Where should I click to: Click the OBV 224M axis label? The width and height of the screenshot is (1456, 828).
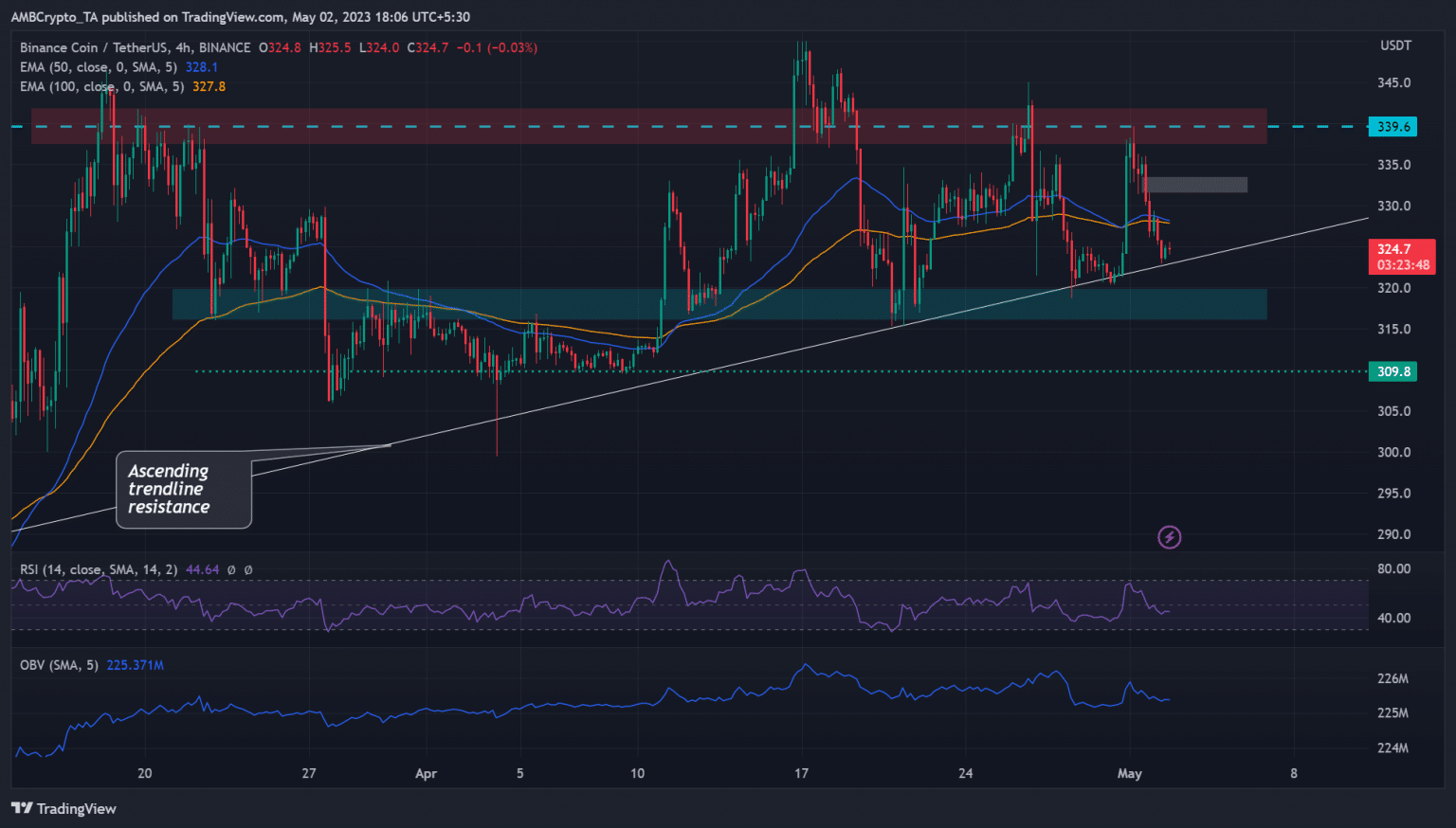[x=1392, y=747]
